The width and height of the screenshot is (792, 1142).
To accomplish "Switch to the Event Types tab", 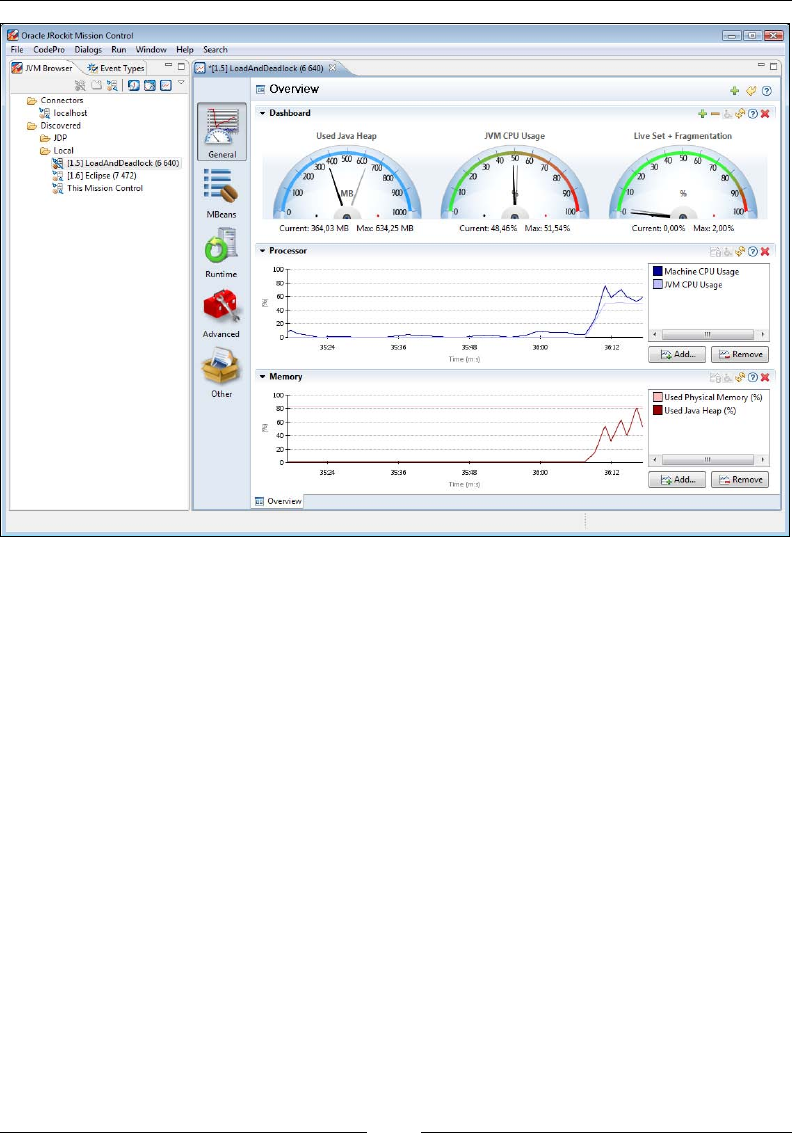I will click(116, 68).
